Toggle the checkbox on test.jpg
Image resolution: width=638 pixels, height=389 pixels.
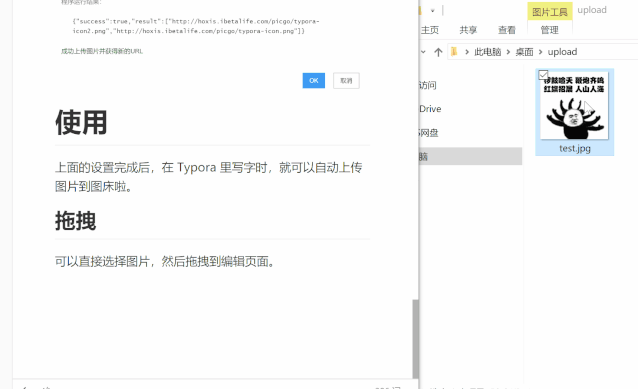(x=543, y=75)
